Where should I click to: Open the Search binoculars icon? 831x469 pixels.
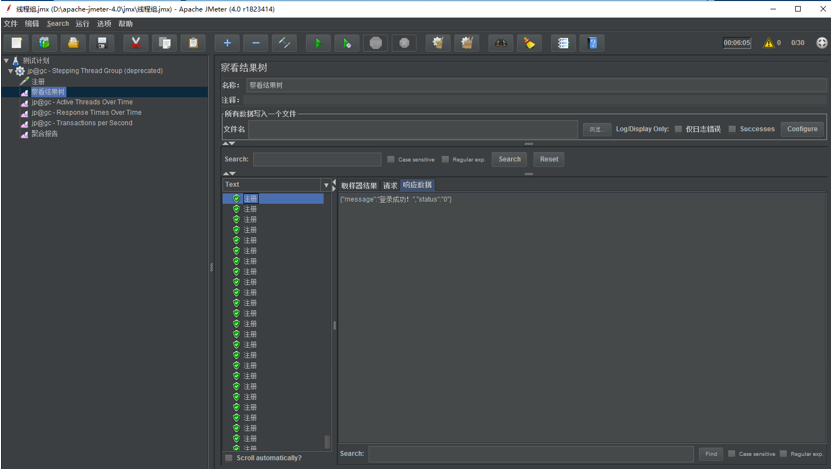[x=501, y=43]
